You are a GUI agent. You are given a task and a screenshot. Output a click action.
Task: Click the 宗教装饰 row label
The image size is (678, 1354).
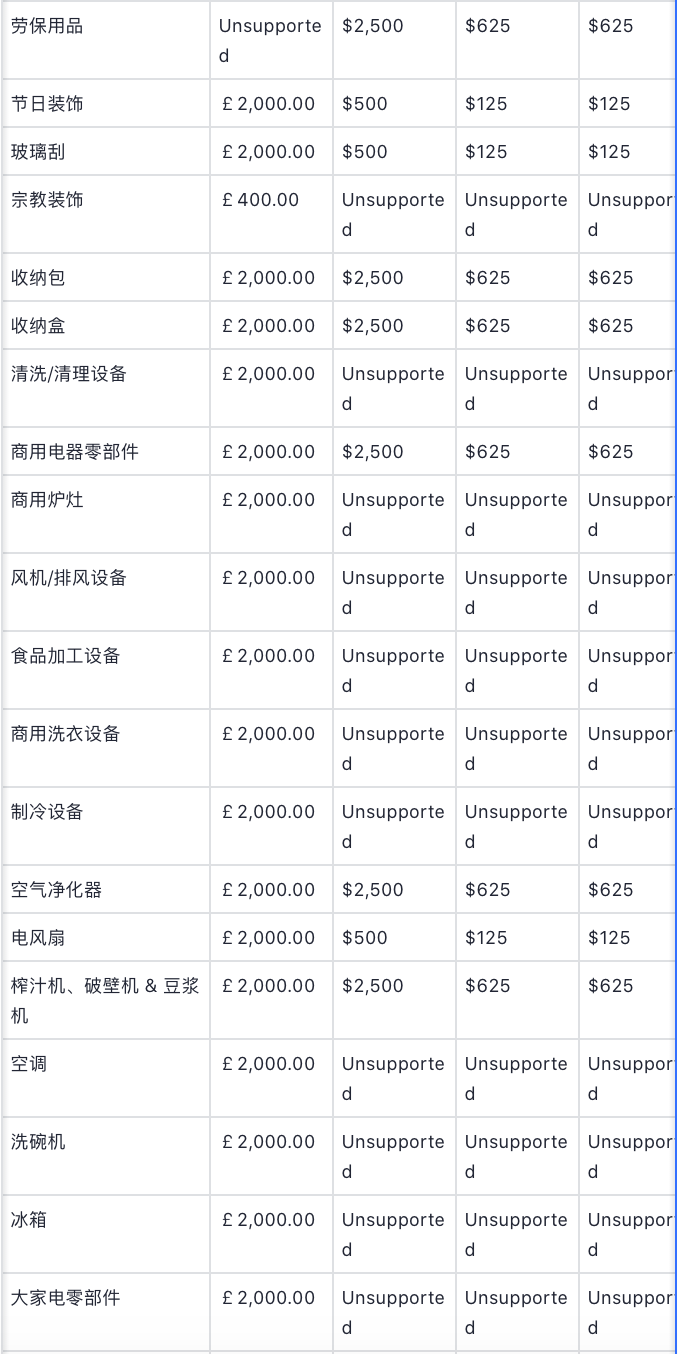pyautogui.click(x=47, y=200)
